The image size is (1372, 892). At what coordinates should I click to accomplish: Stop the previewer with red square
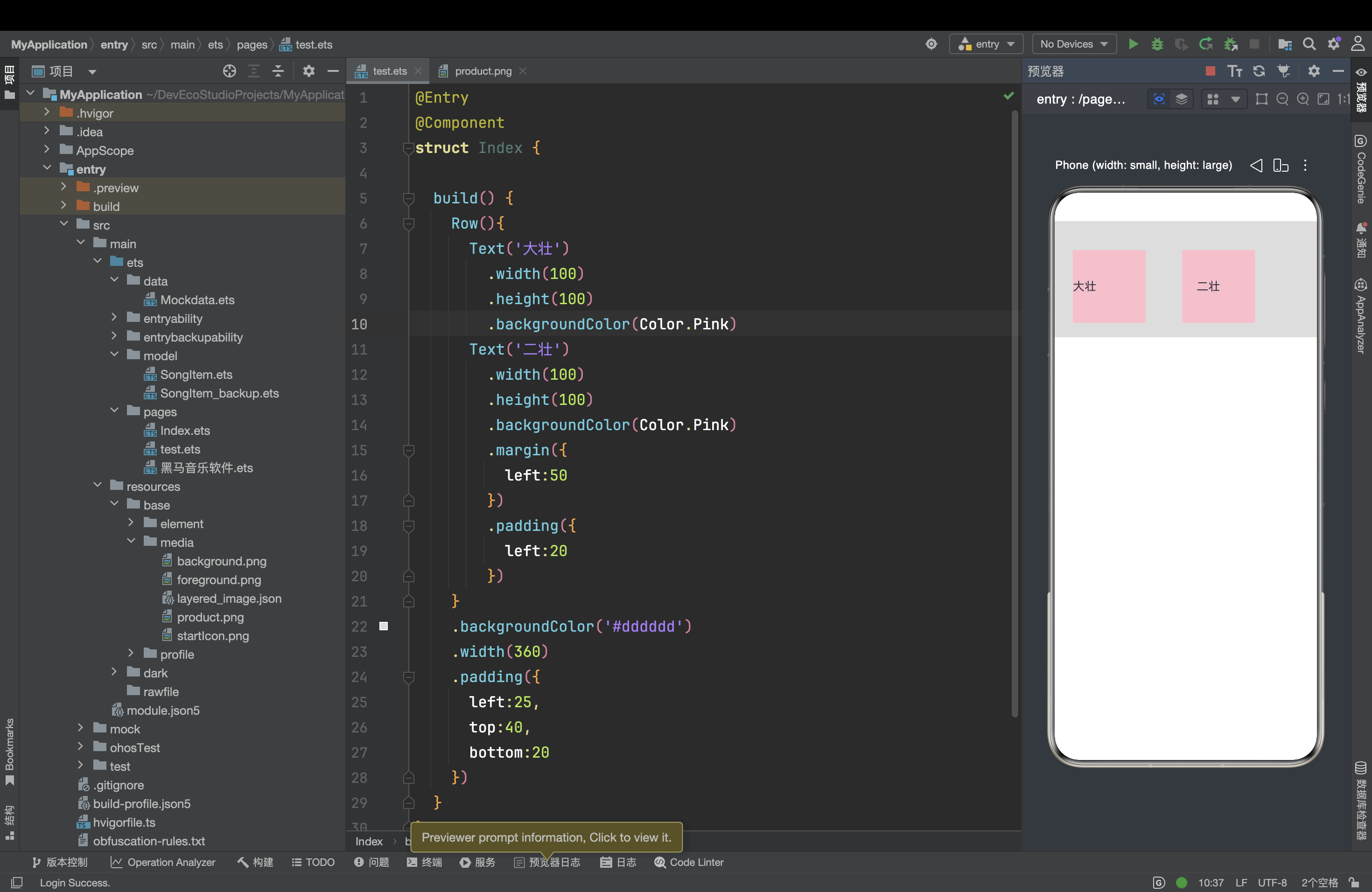tap(1210, 71)
